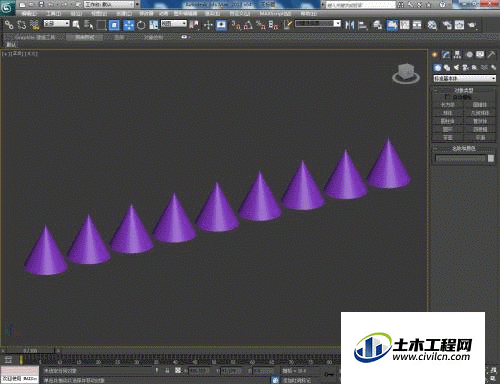Open the selection filter dropdown
Viewport: 500px width, 384px height.
57,23
